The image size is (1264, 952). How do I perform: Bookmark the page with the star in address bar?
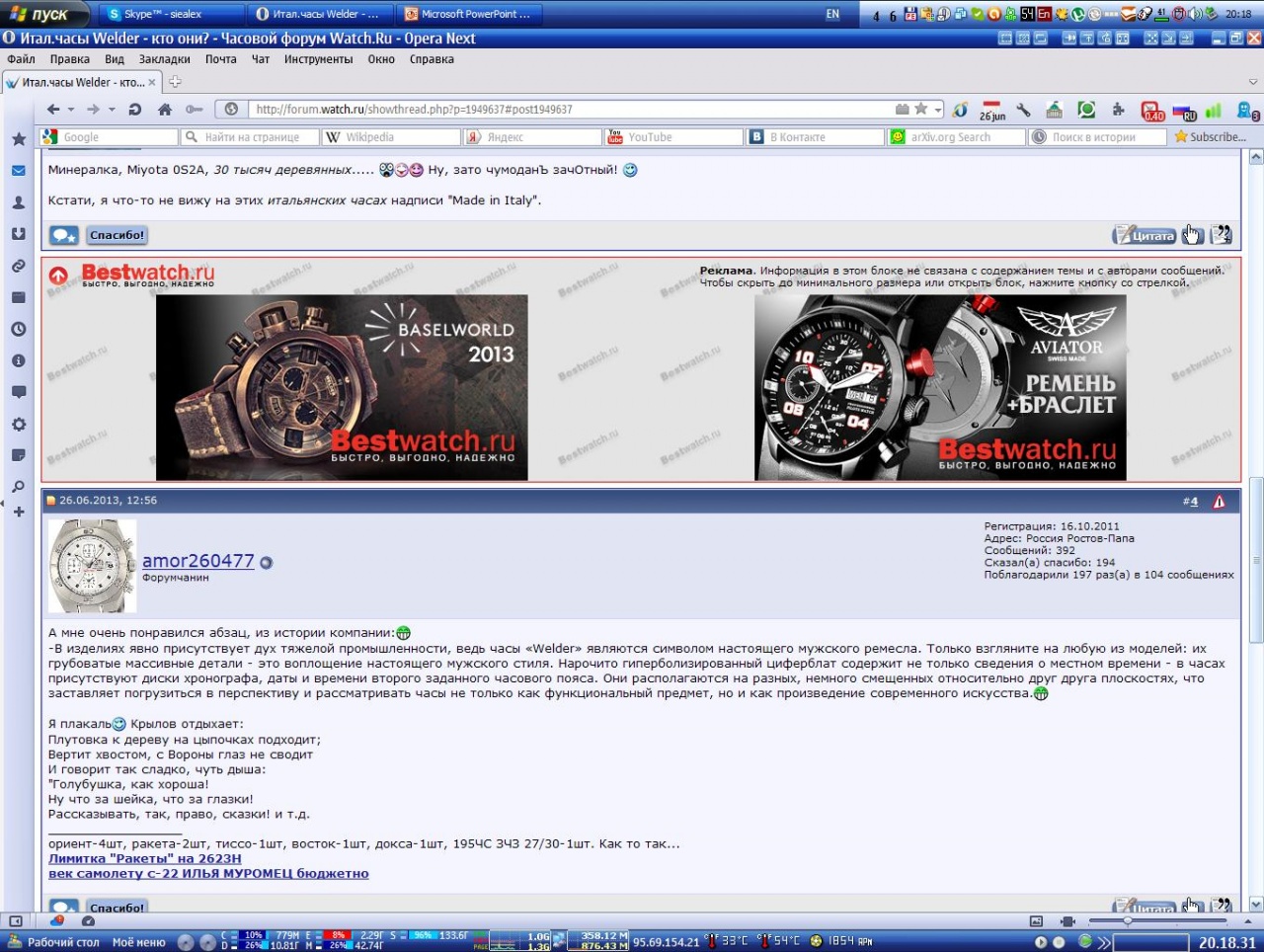pos(920,109)
